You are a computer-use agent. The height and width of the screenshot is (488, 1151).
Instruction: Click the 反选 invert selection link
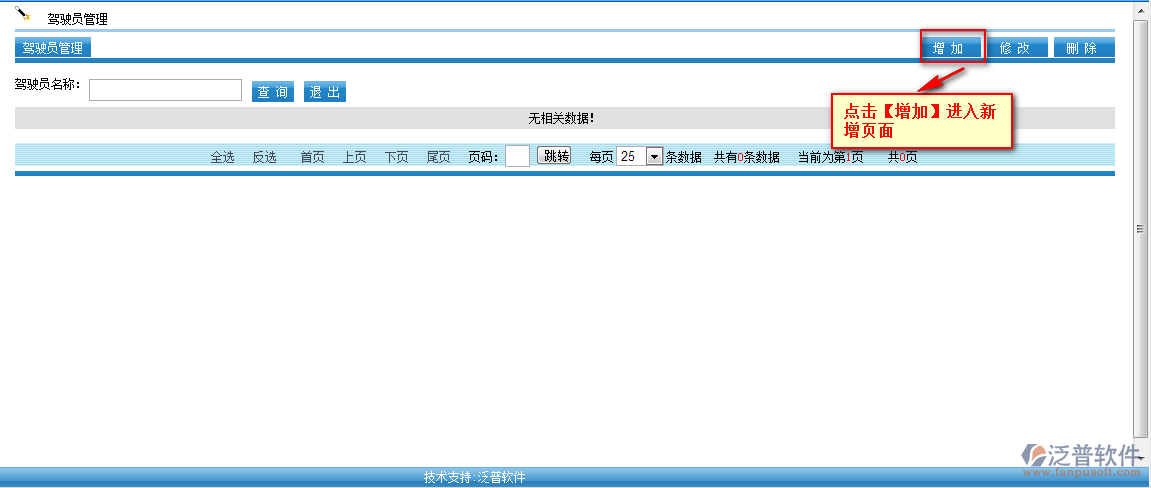click(x=264, y=157)
